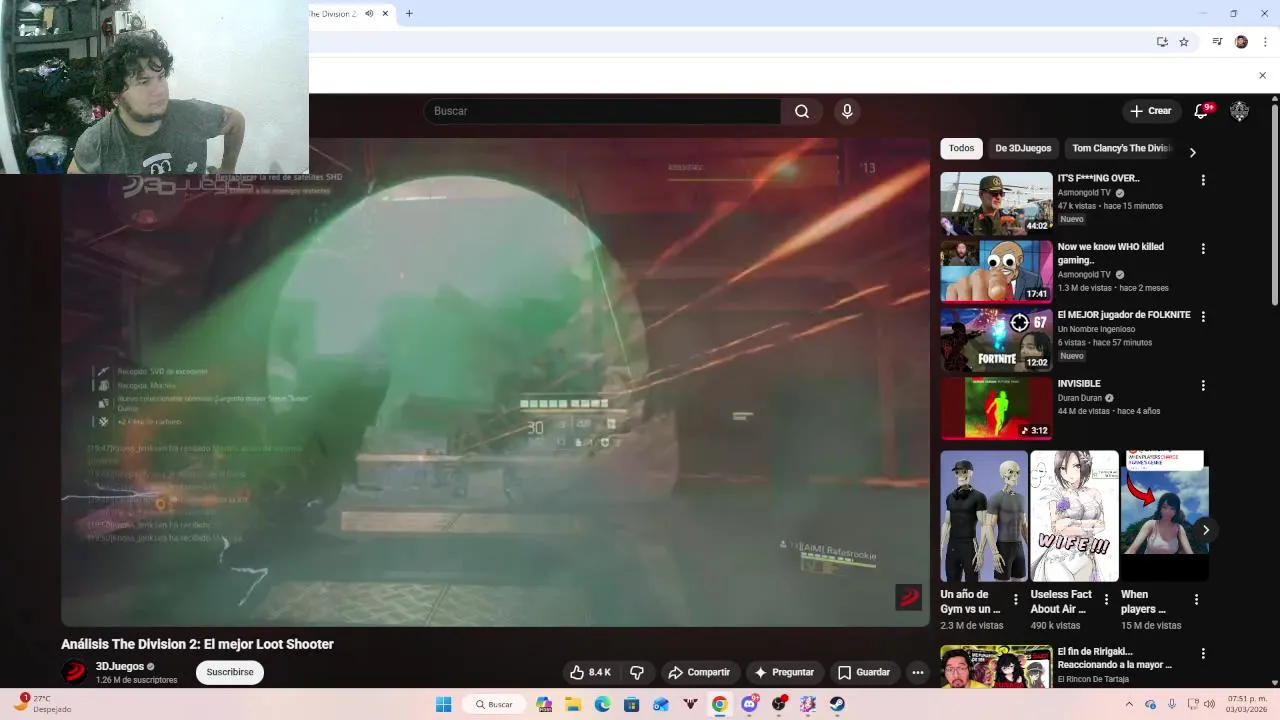Click the Compartir button
The height and width of the screenshot is (720, 1280).
[699, 672]
